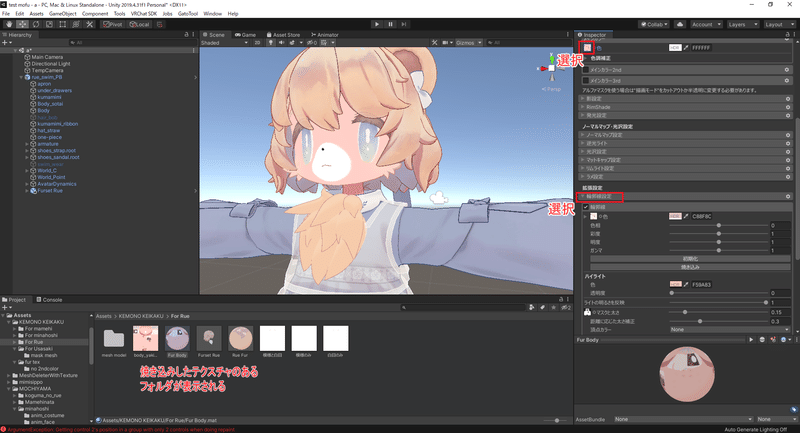
Task: Click the Inspector panel lock icon
Action: click(786, 35)
